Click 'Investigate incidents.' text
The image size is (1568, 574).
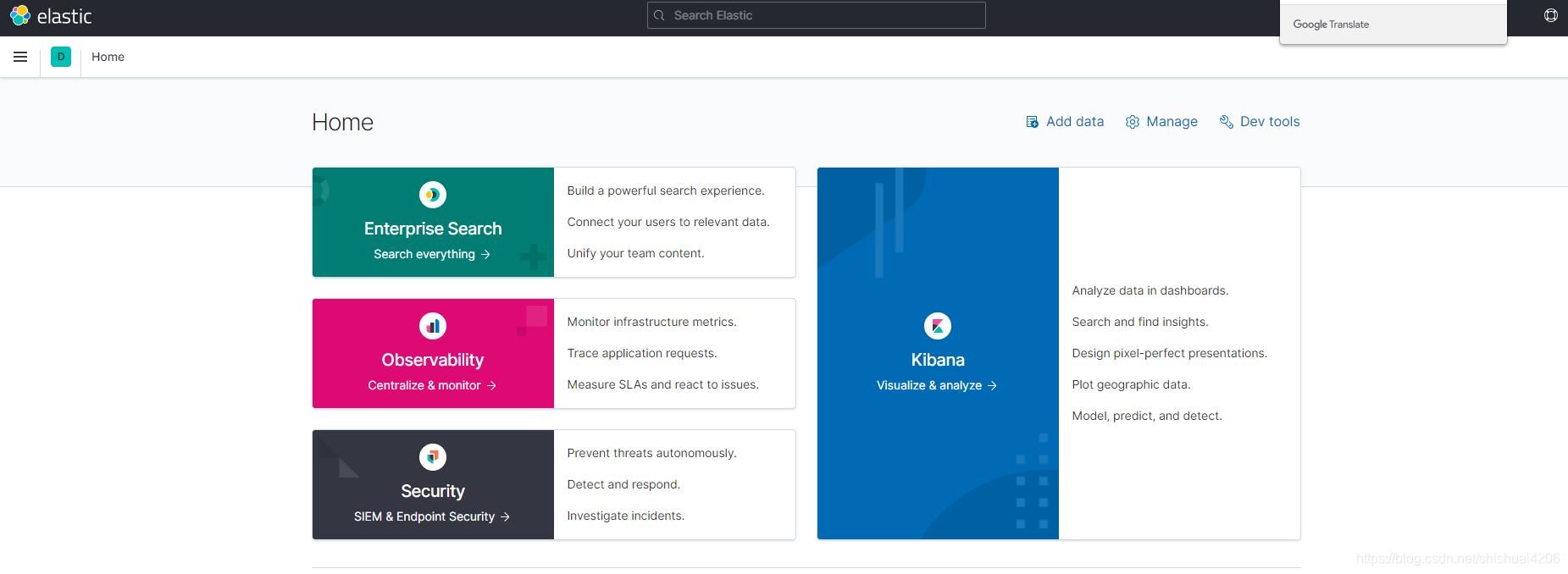click(x=626, y=516)
